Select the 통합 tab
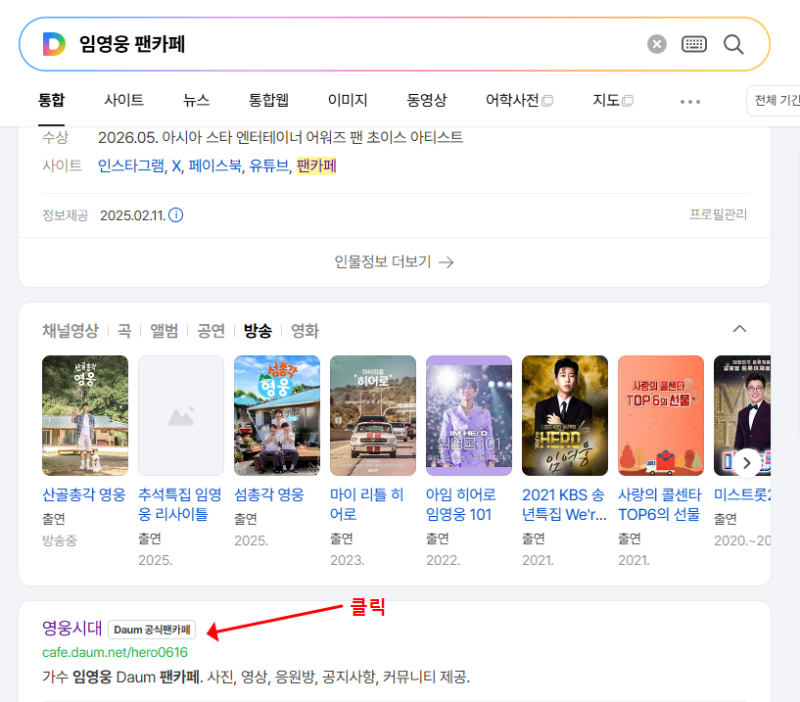Viewport: 800px width, 702px height. coord(52,100)
